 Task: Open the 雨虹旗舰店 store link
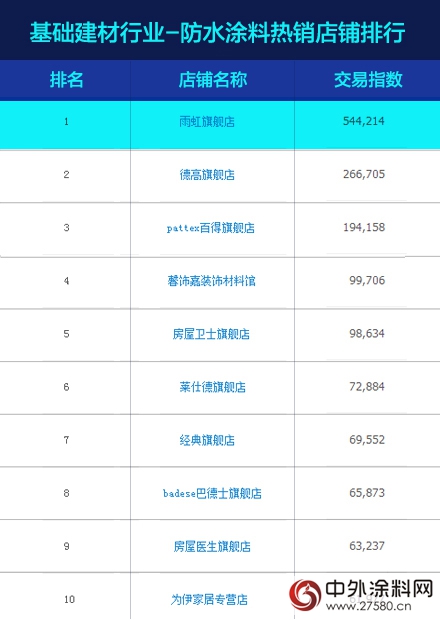(x=207, y=121)
